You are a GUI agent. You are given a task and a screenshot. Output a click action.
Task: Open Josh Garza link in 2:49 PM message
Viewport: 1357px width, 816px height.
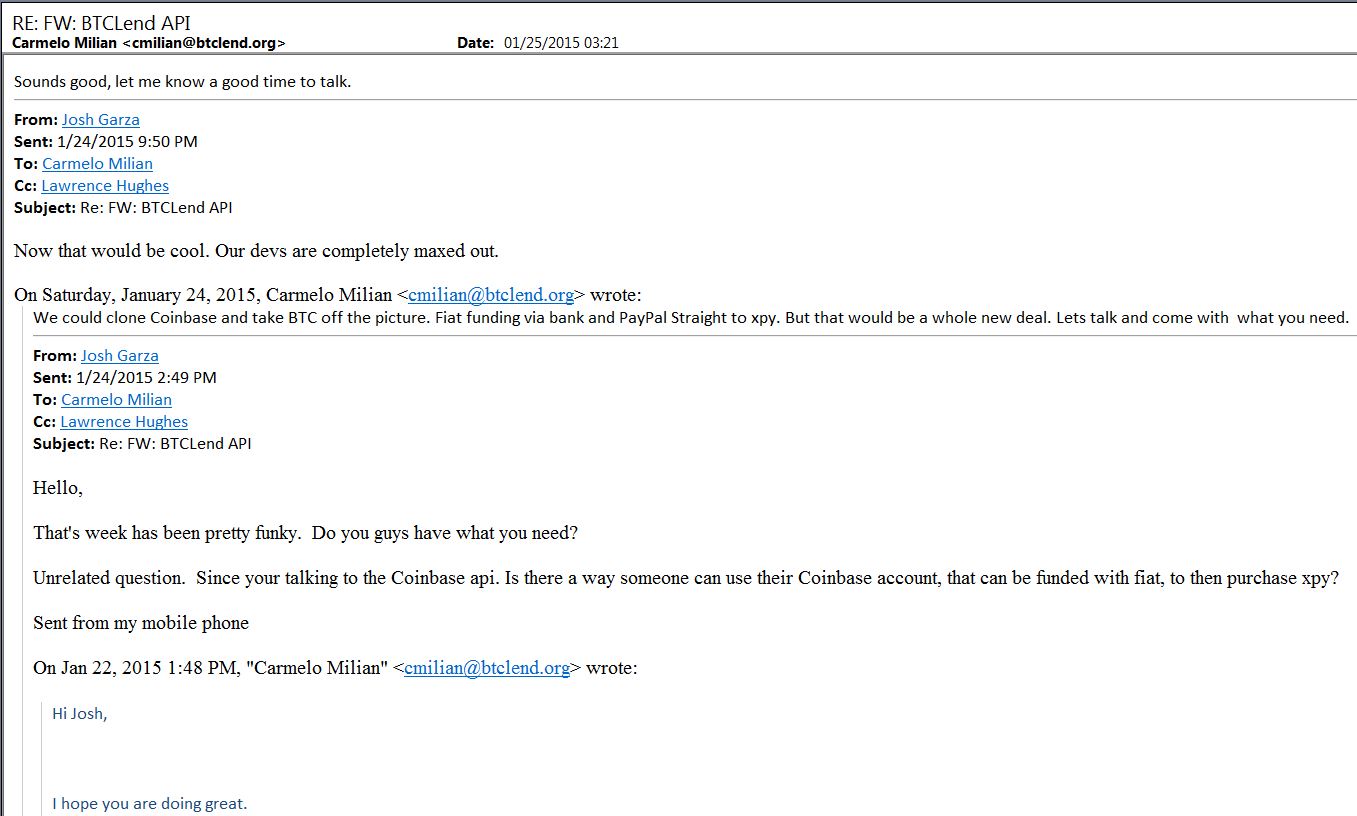[x=120, y=356]
